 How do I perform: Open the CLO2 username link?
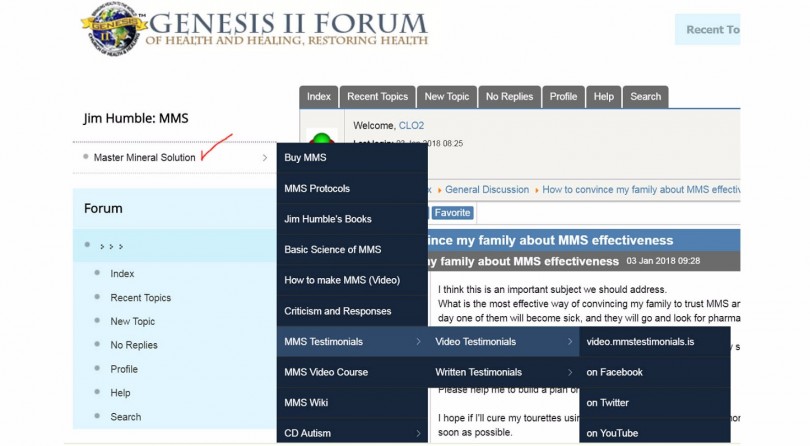pyautogui.click(x=411, y=125)
